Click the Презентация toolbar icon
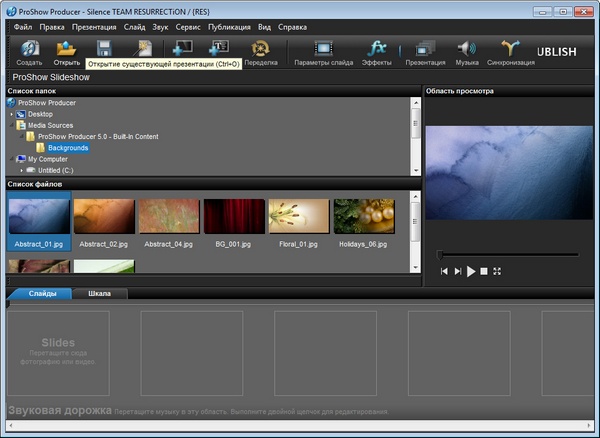Image resolution: width=600 pixels, height=438 pixels. 425,50
